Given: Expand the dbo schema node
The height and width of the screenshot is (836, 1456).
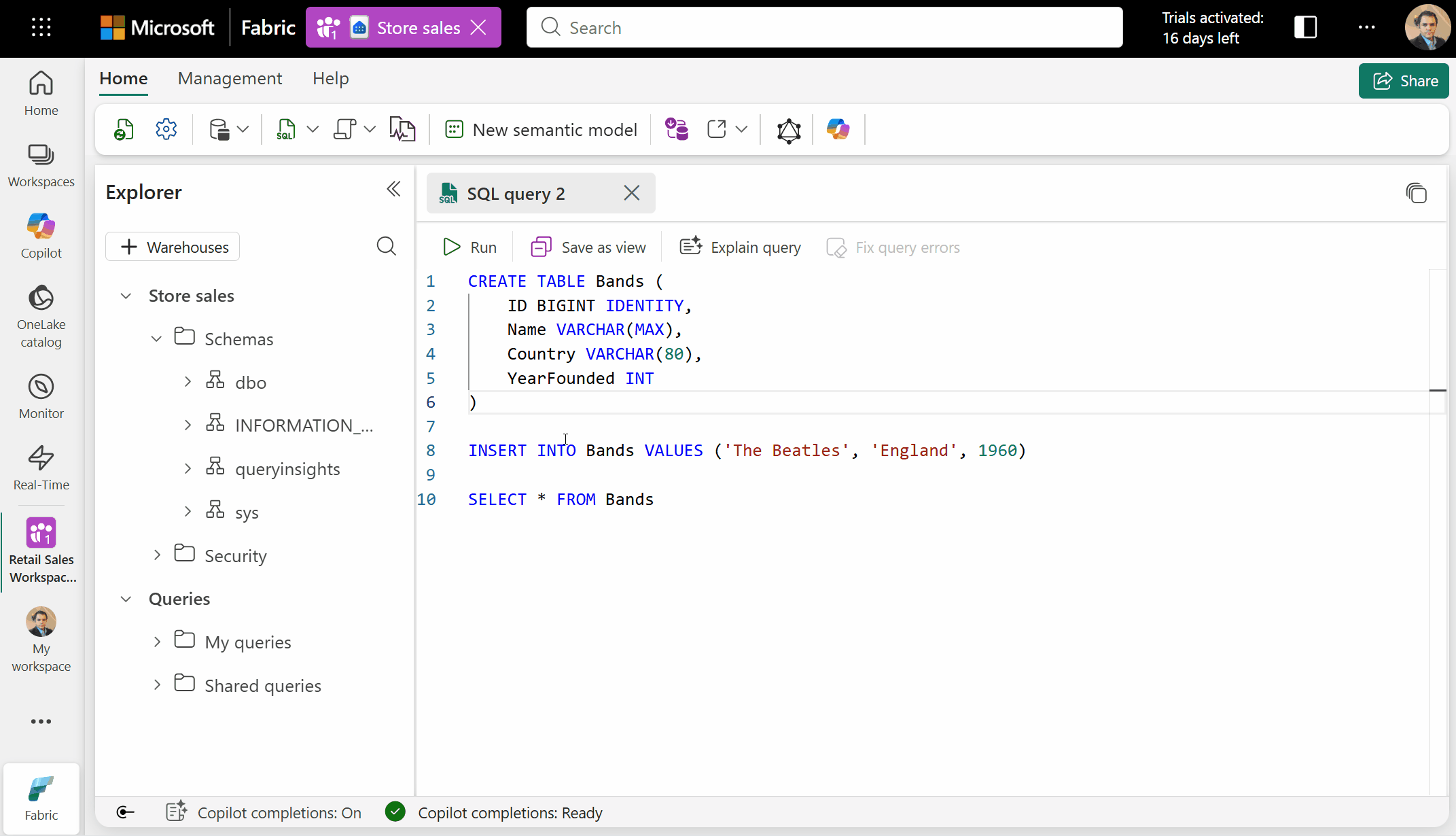Looking at the screenshot, I should coord(188,381).
